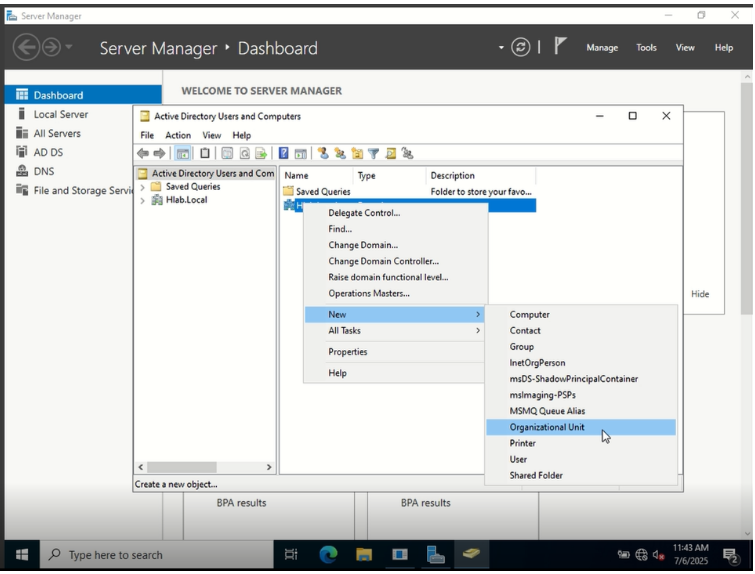Open Microsoft Edge from the taskbar
755x574 pixels.
pos(328,555)
